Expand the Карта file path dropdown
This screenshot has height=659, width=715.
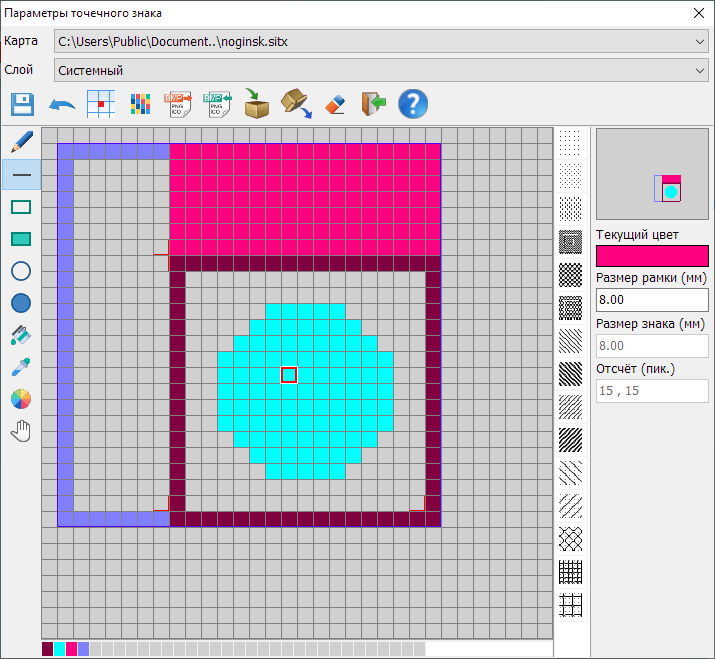pyautogui.click(x=699, y=41)
